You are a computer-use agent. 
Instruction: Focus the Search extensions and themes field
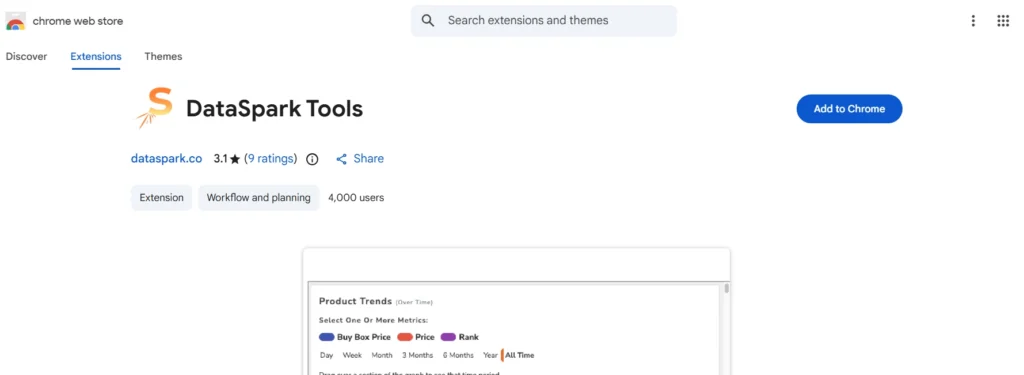(543, 21)
